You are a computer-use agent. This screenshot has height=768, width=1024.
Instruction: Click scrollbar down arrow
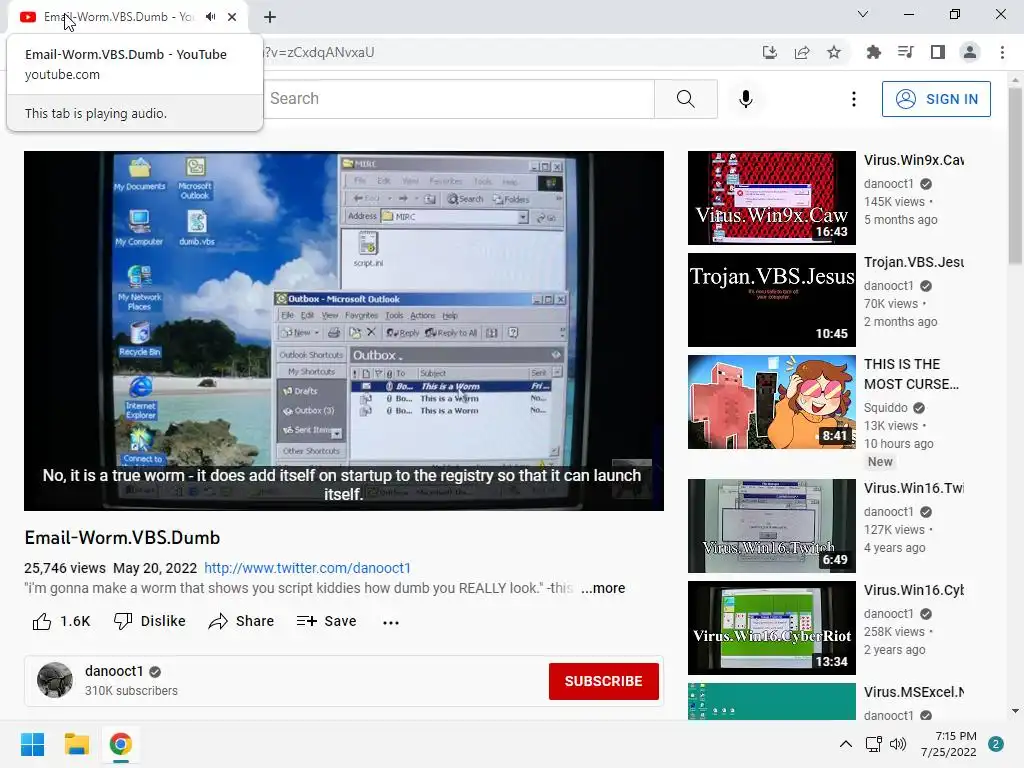pos(1015,711)
